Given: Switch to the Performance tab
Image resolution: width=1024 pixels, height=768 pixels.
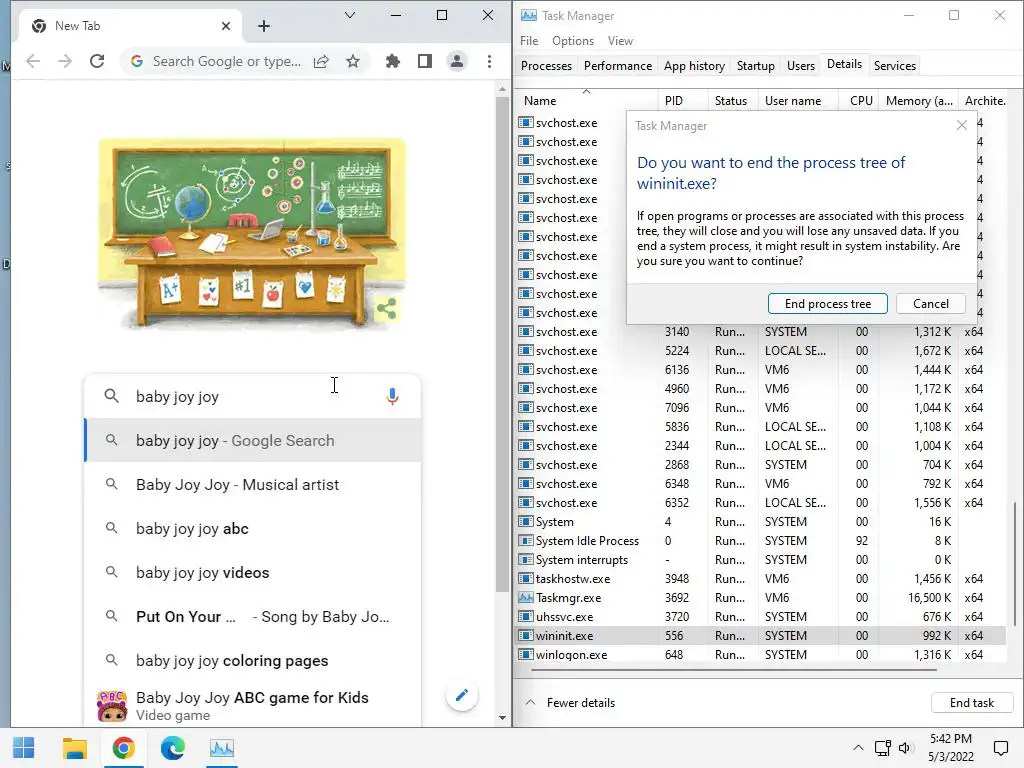Looking at the screenshot, I should pyautogui.click(x=618, y=65).
